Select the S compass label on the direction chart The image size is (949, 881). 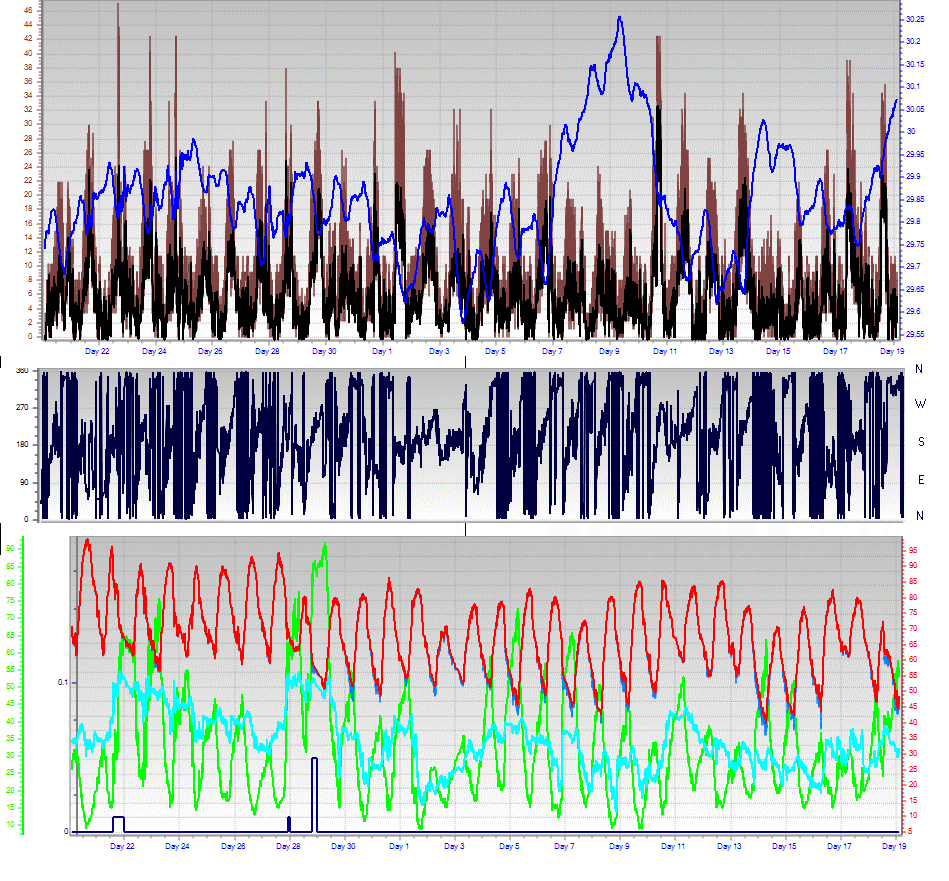point(921,442)
